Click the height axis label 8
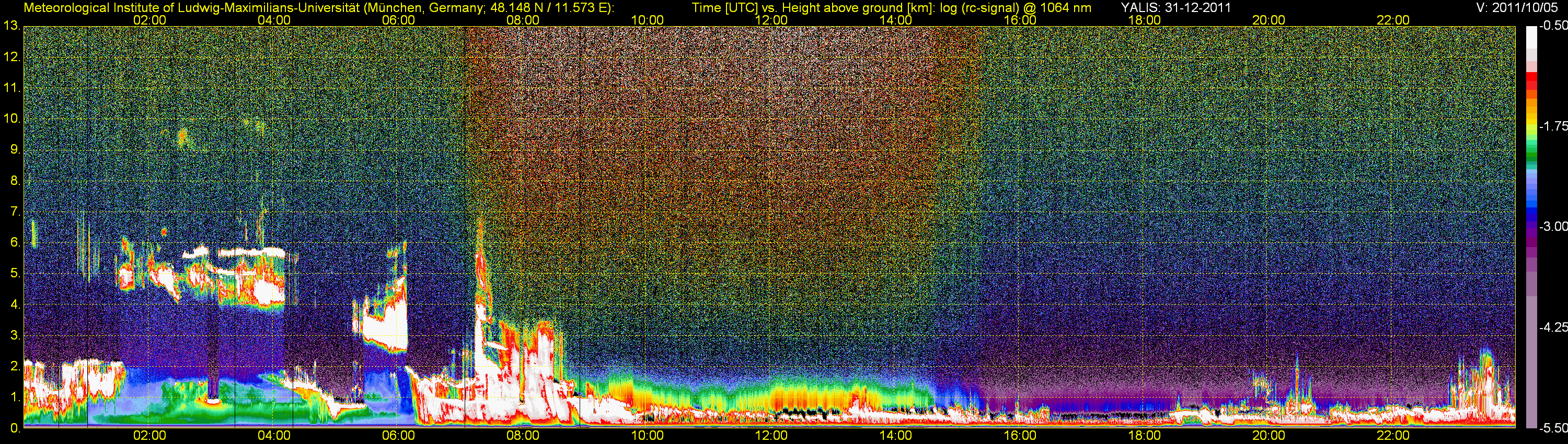Image resolution: width=1568 pixels, height=444 pixels. click(15, 181)
